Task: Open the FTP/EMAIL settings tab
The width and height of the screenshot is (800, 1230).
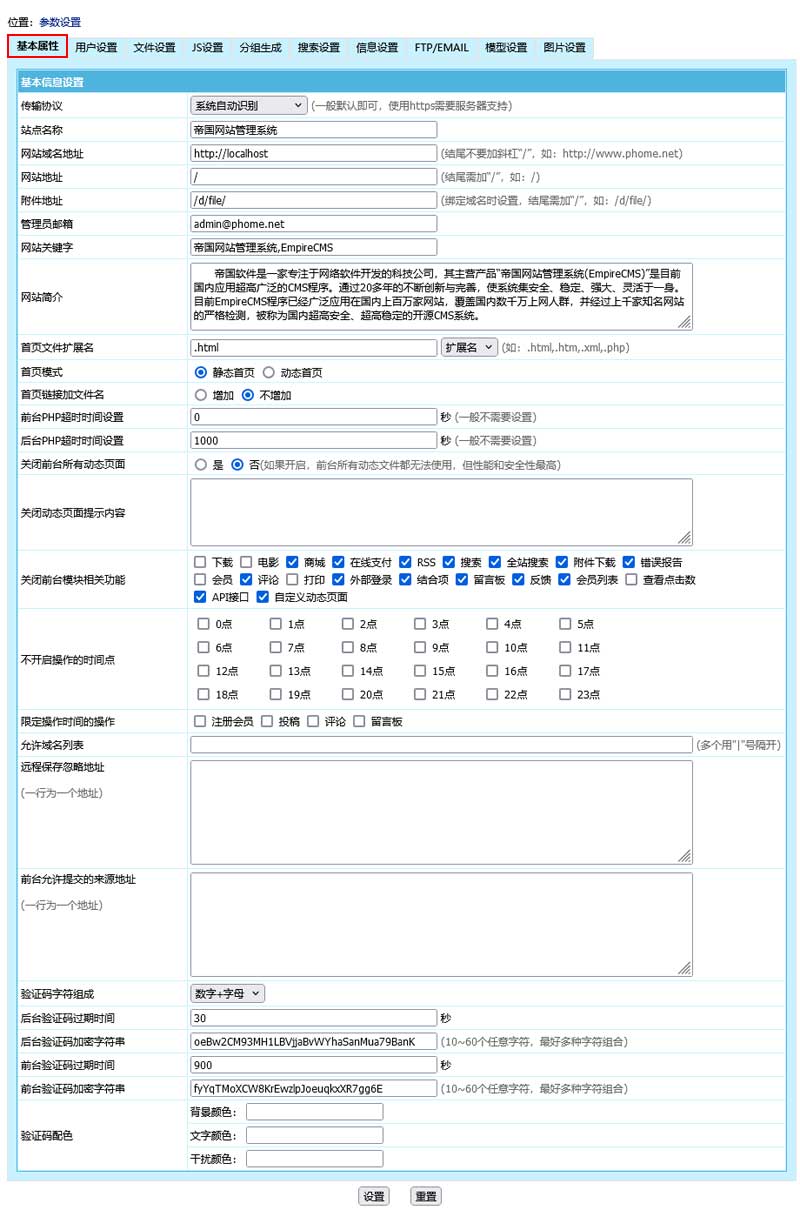Action: [441, 47]
